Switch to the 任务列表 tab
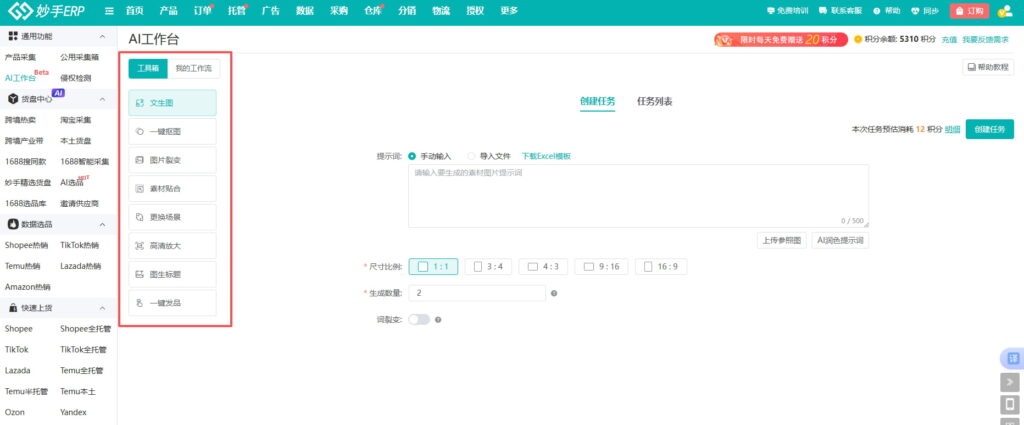The width and height of the screenshot is (1024, 425). point(655,102)
